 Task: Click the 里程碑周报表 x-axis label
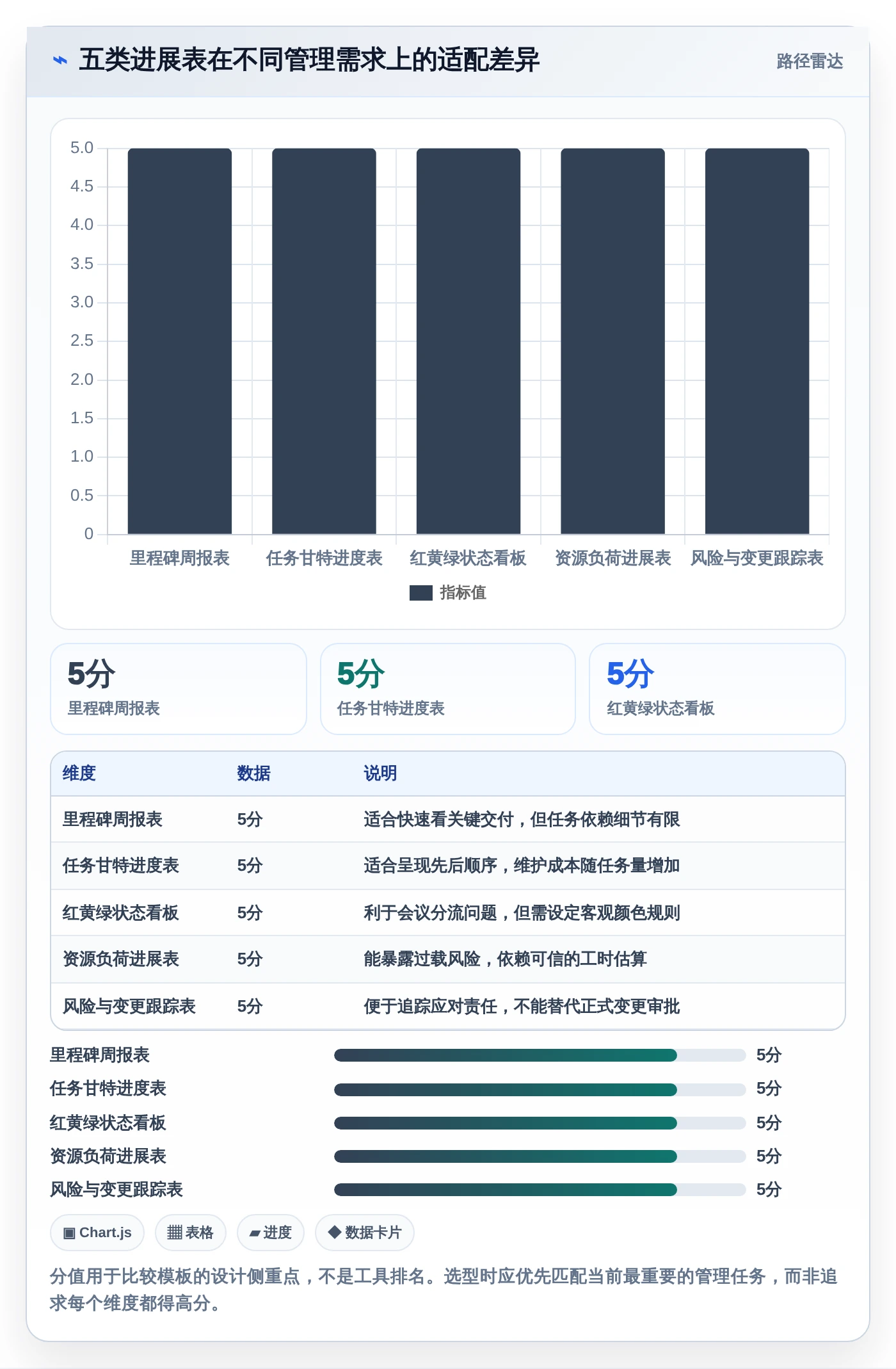tap(180, 558)
